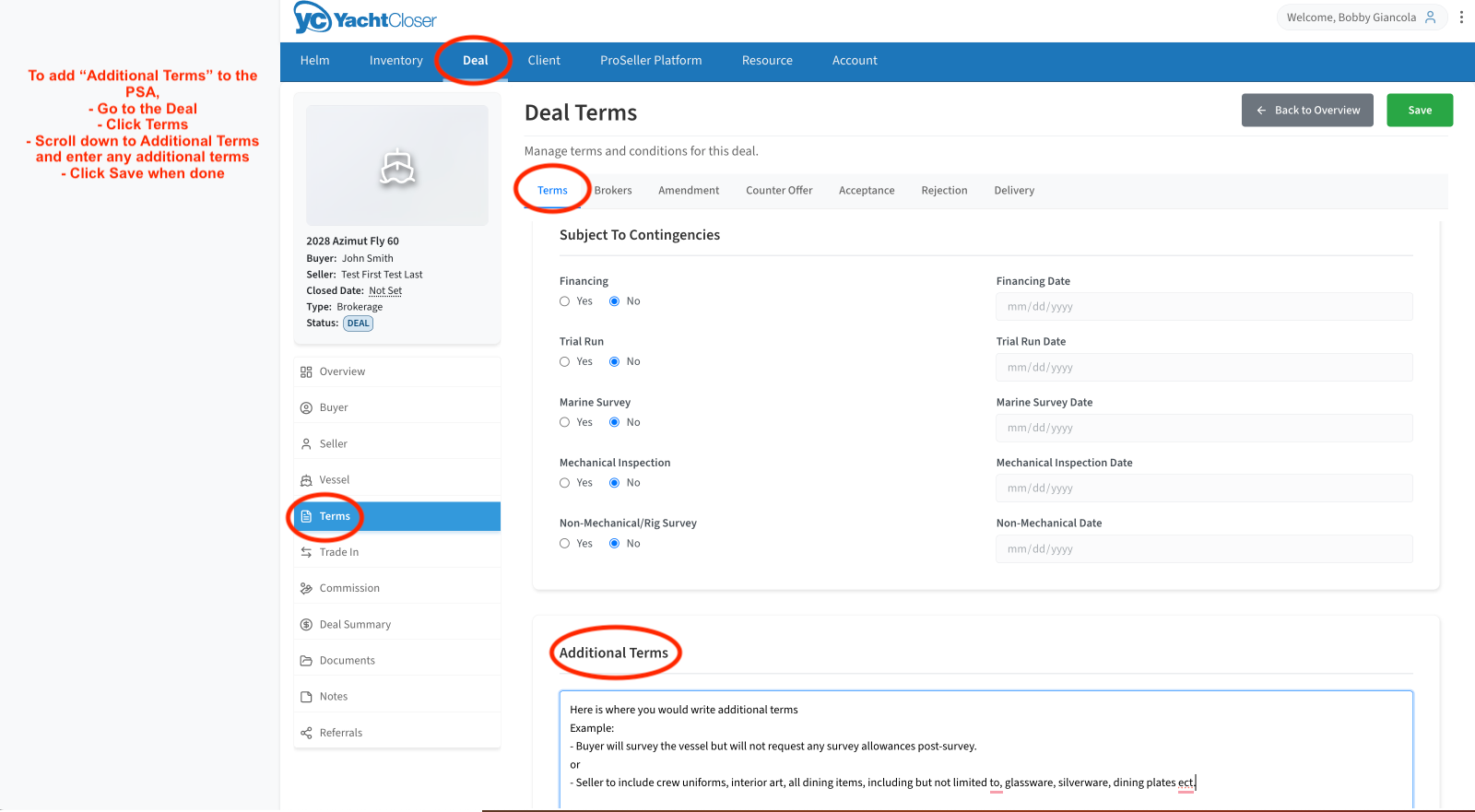Select No for Financing
This screenshot has width=1475, height=812.
point(614,301)
